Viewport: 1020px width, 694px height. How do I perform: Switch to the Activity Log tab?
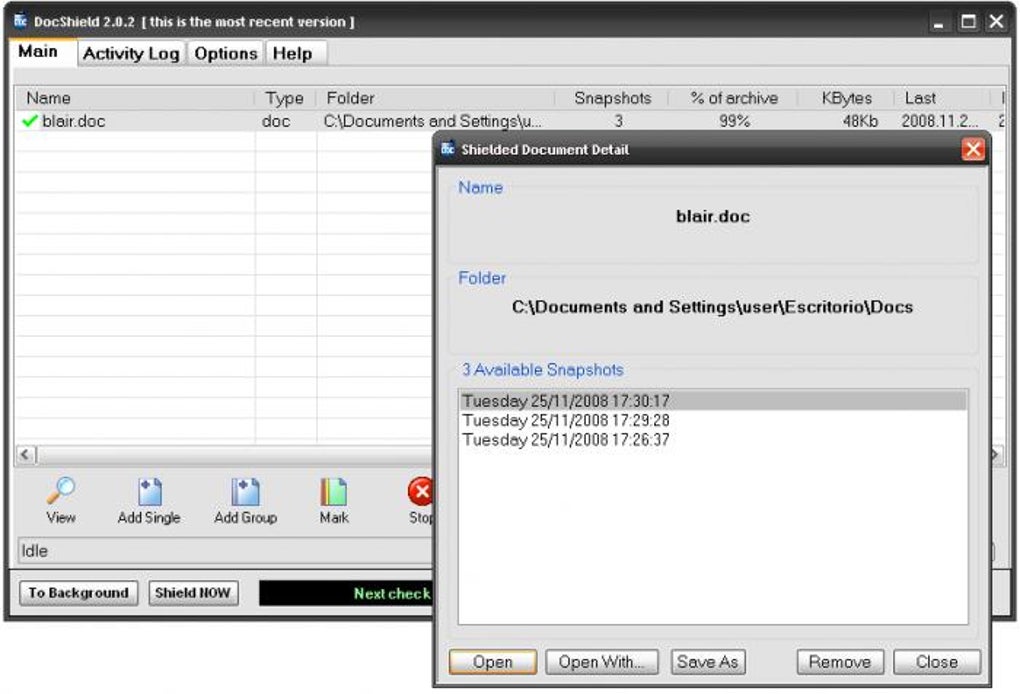pos(130,53)
